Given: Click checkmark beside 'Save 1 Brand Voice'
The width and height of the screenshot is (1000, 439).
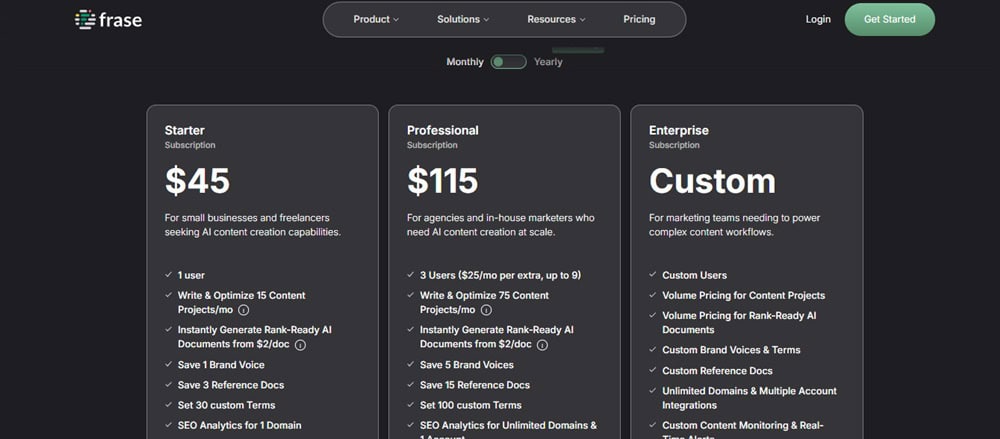Looking at the screenshot, I should [168, 364].
